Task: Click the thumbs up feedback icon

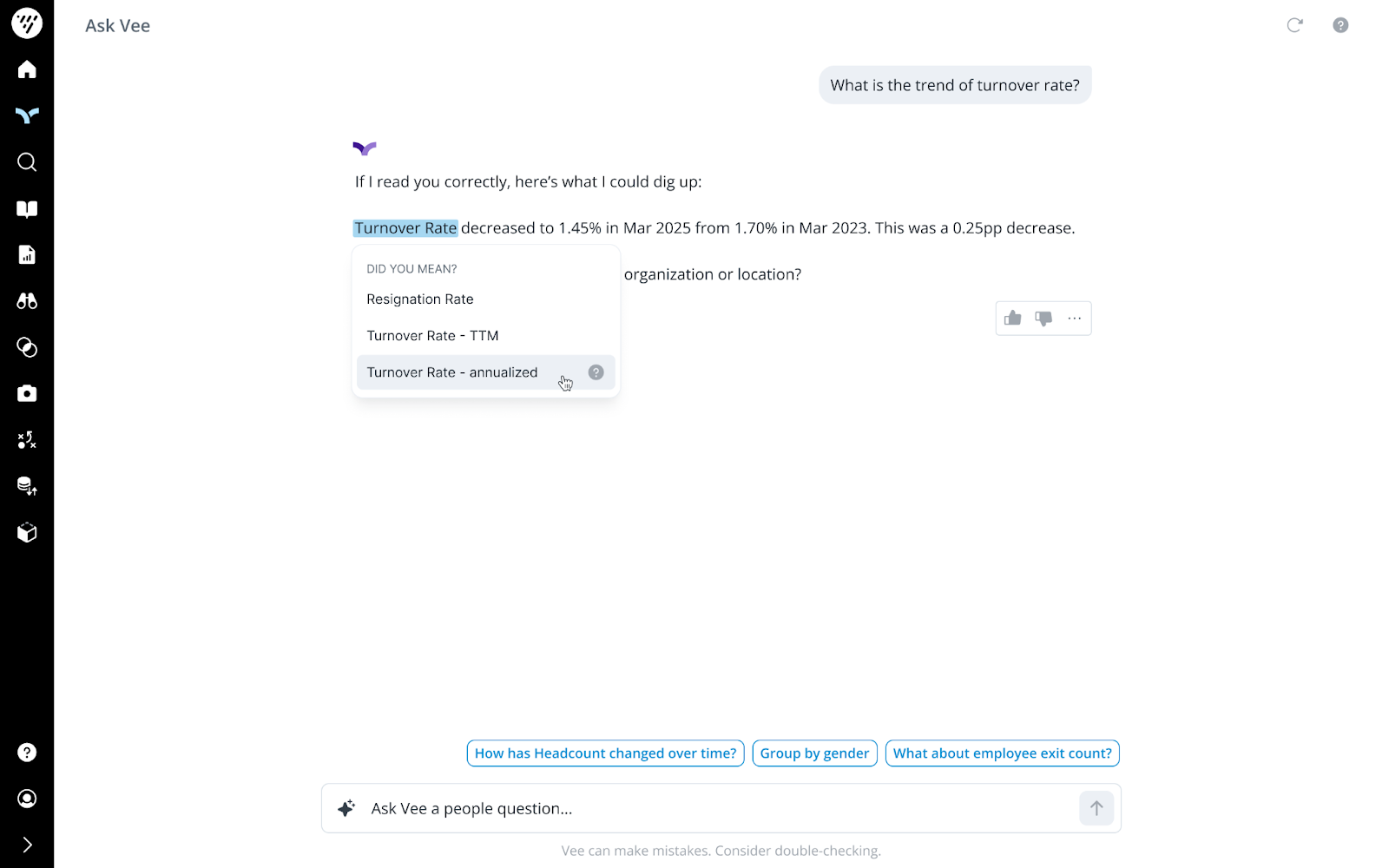Action: coord(1012,319)
